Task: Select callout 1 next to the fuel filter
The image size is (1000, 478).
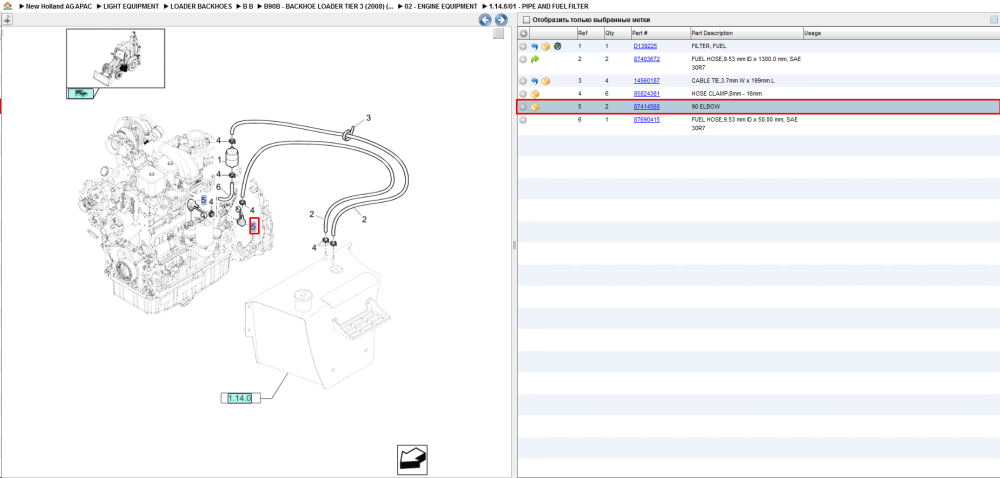Action: [x=219, y=160]
